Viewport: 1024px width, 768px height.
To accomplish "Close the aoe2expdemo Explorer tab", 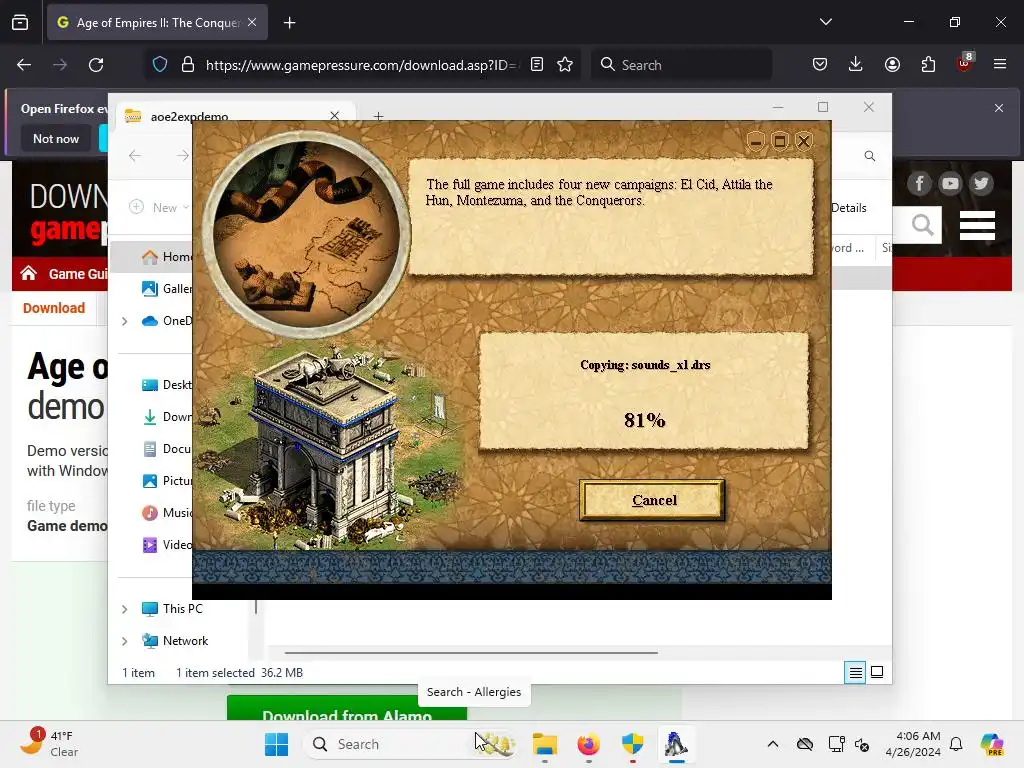I will click(x=334, y=115).
